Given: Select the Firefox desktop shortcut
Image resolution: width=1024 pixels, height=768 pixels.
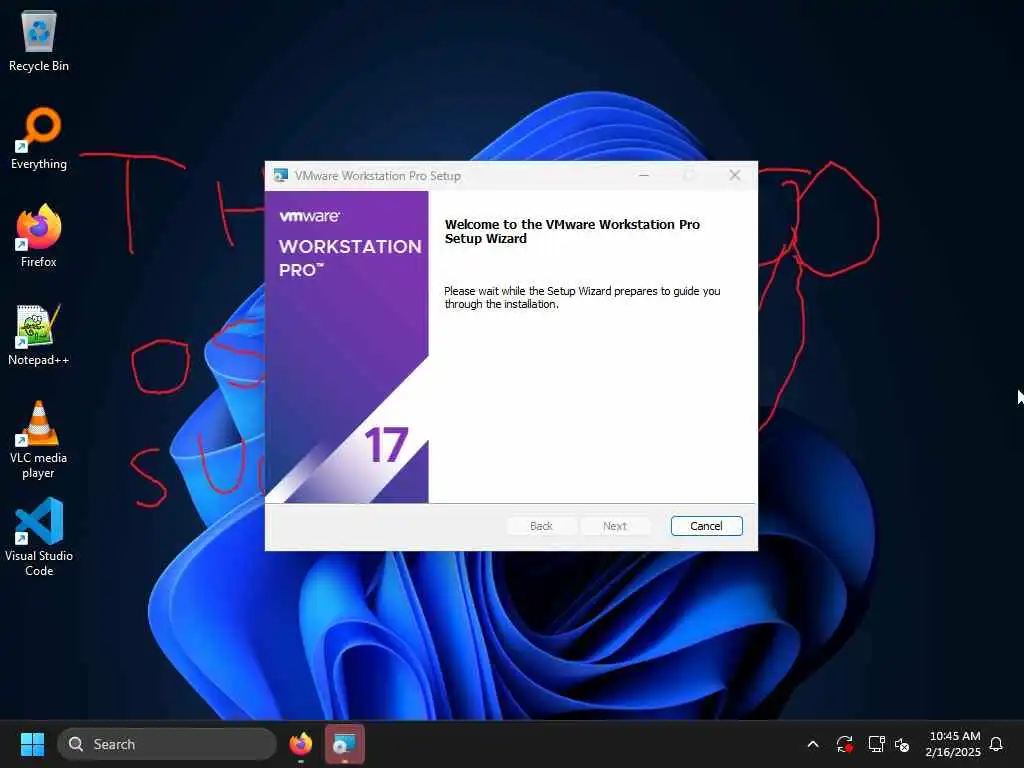Looking at the screenshot, I should click(39, 236).
